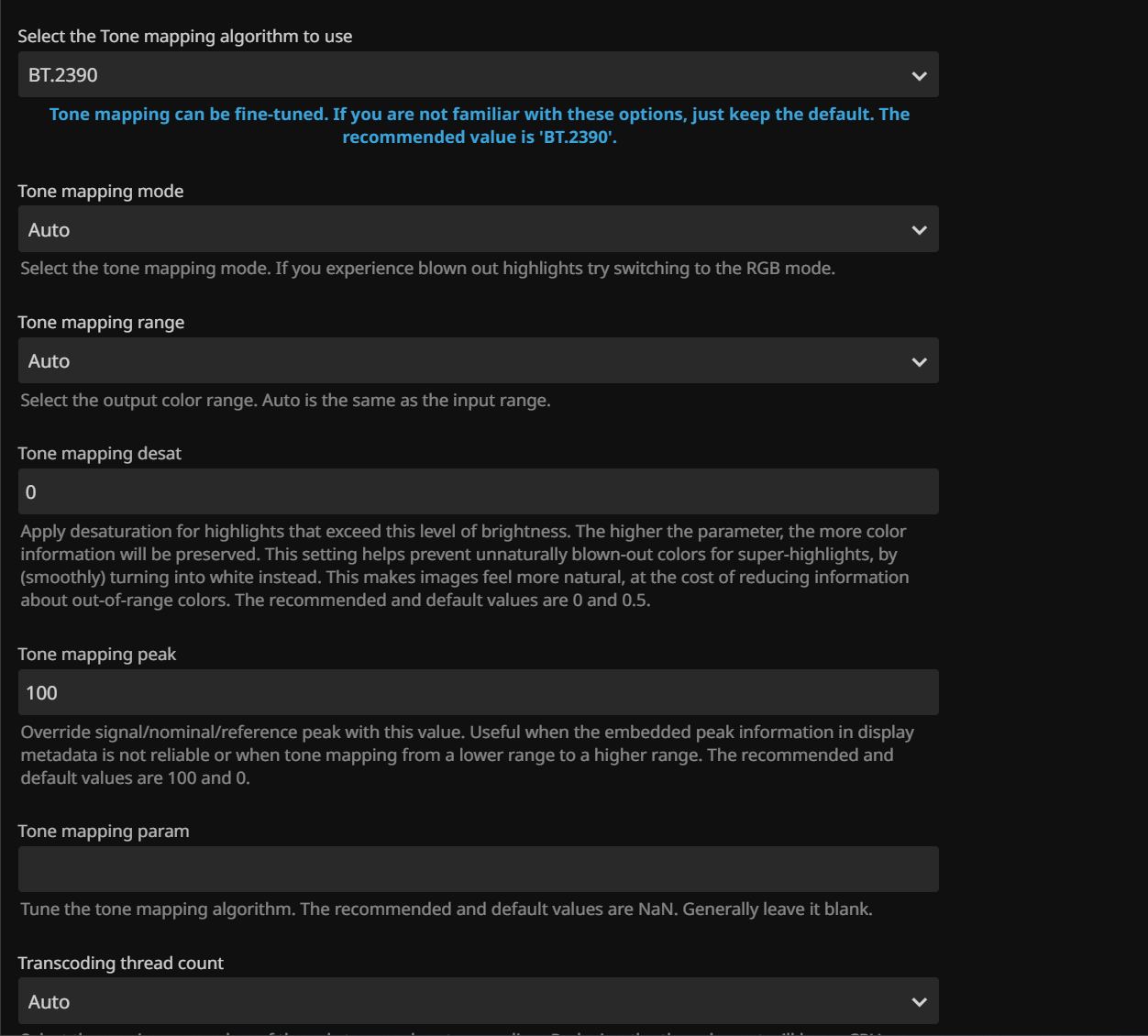Click the chevron arrow of Tone mapping range
This screenshot has width=1148, height=1036.
[919, 362]
